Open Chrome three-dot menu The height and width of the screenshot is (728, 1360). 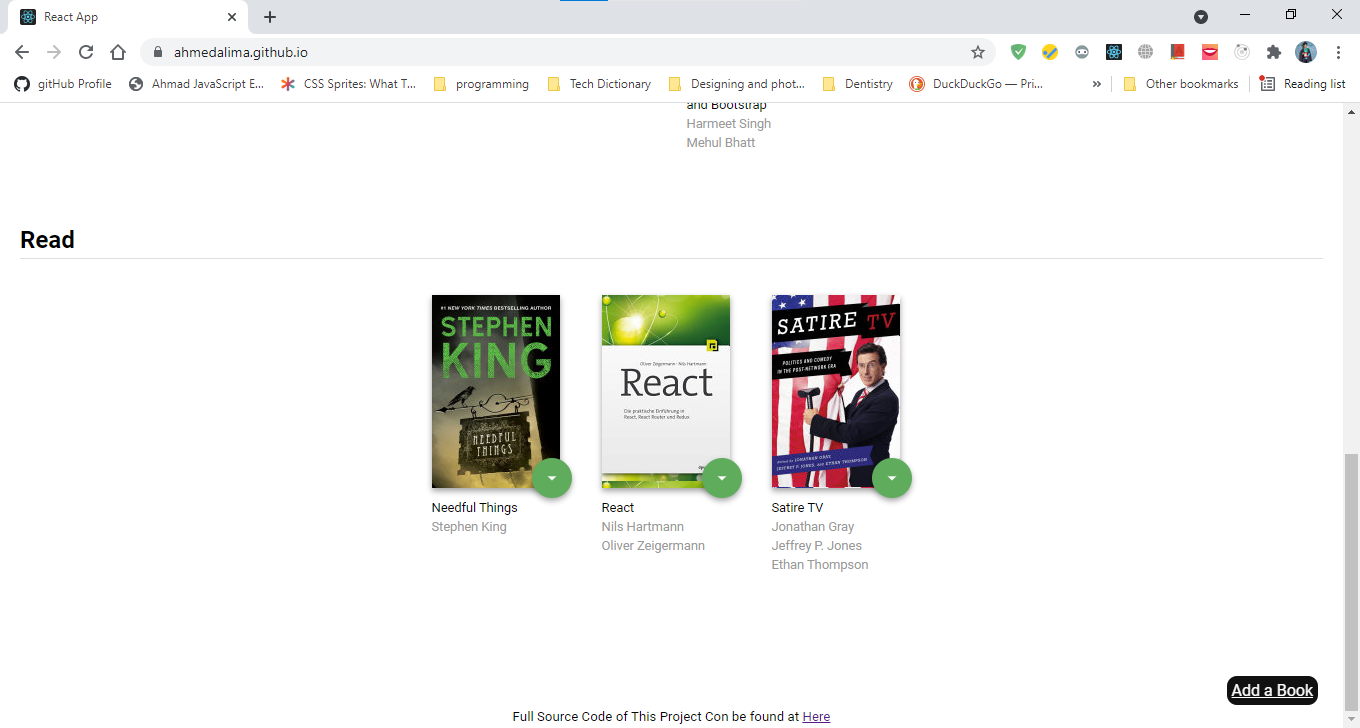click(1338, 52)
